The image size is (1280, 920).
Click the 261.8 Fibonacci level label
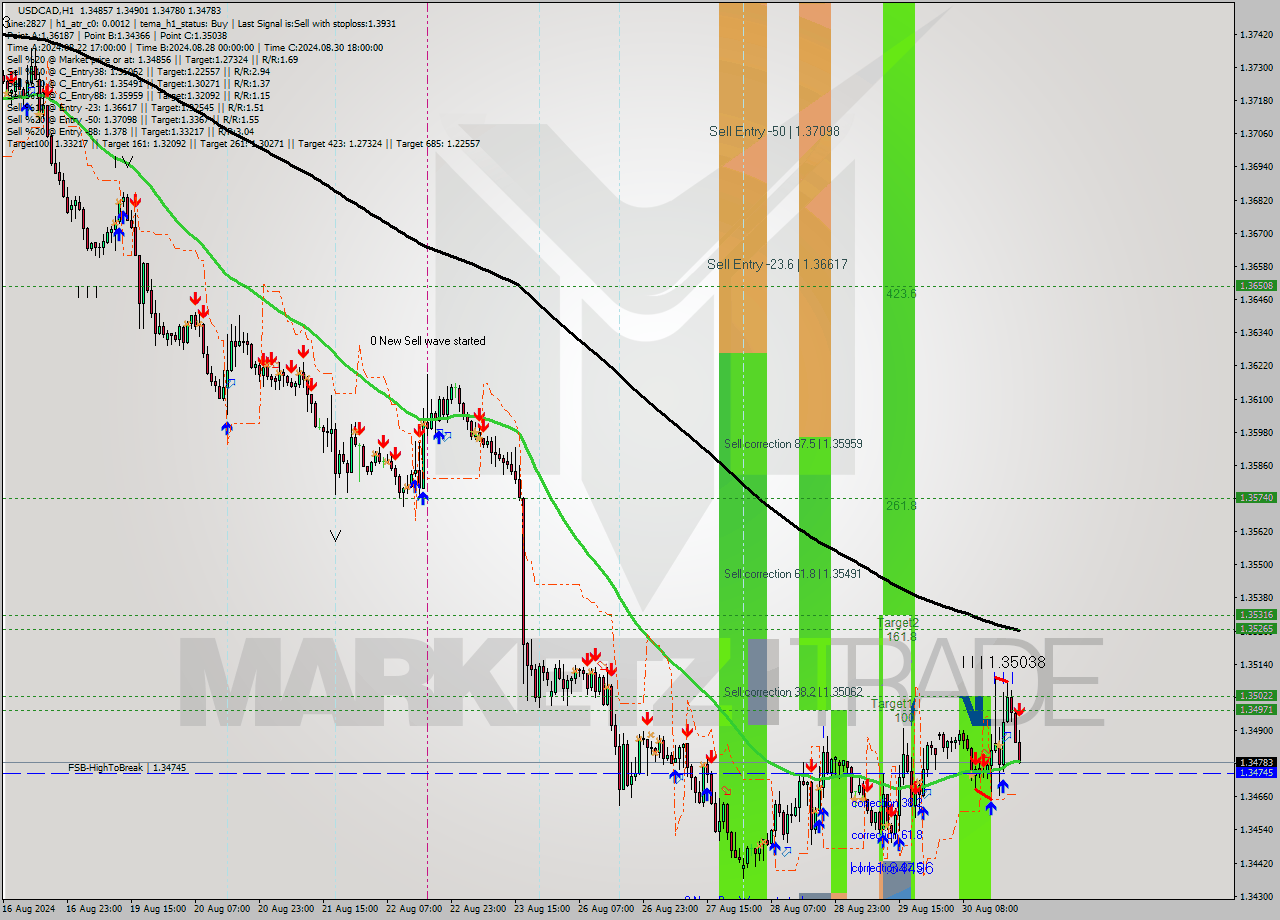click(900, 506)
